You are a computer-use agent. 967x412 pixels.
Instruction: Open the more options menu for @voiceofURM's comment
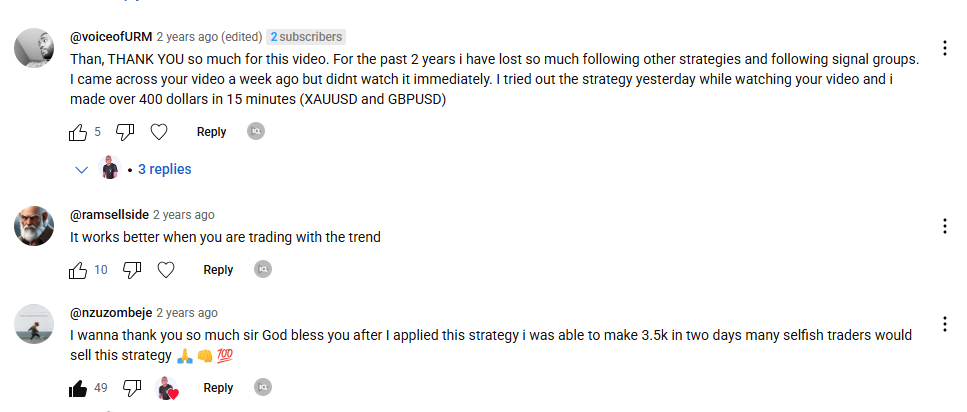point(944,48)
